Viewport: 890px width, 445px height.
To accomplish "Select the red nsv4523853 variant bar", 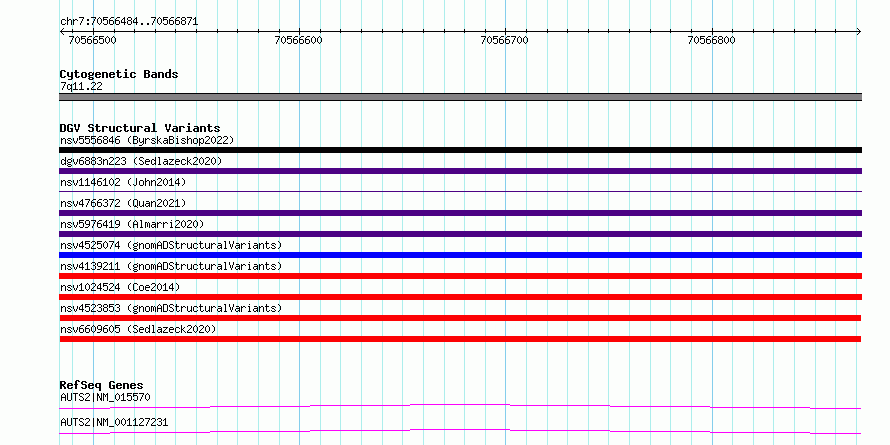I will [x=460, y=318].
